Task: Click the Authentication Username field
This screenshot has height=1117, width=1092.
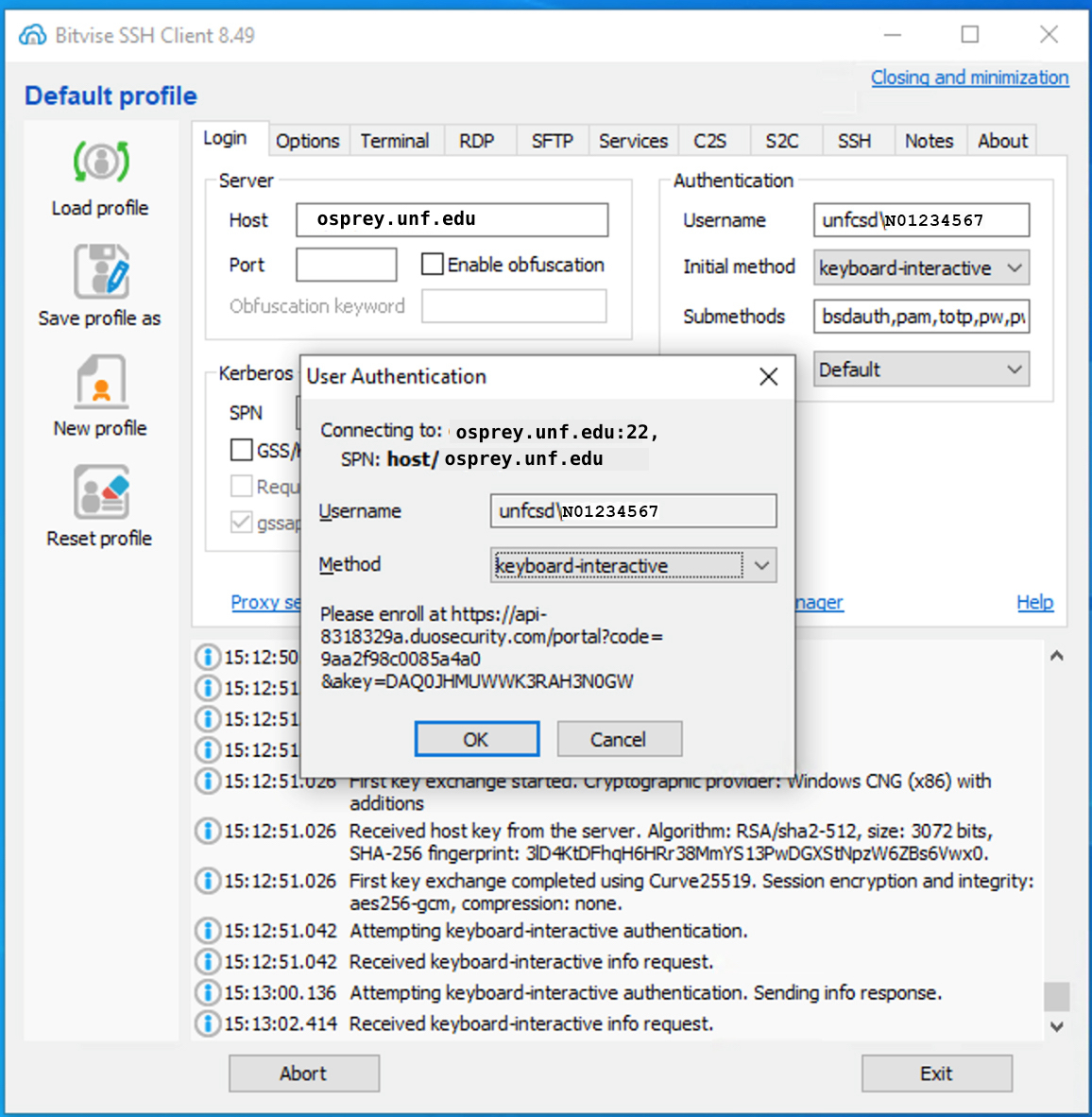Action: click(921, 219)
